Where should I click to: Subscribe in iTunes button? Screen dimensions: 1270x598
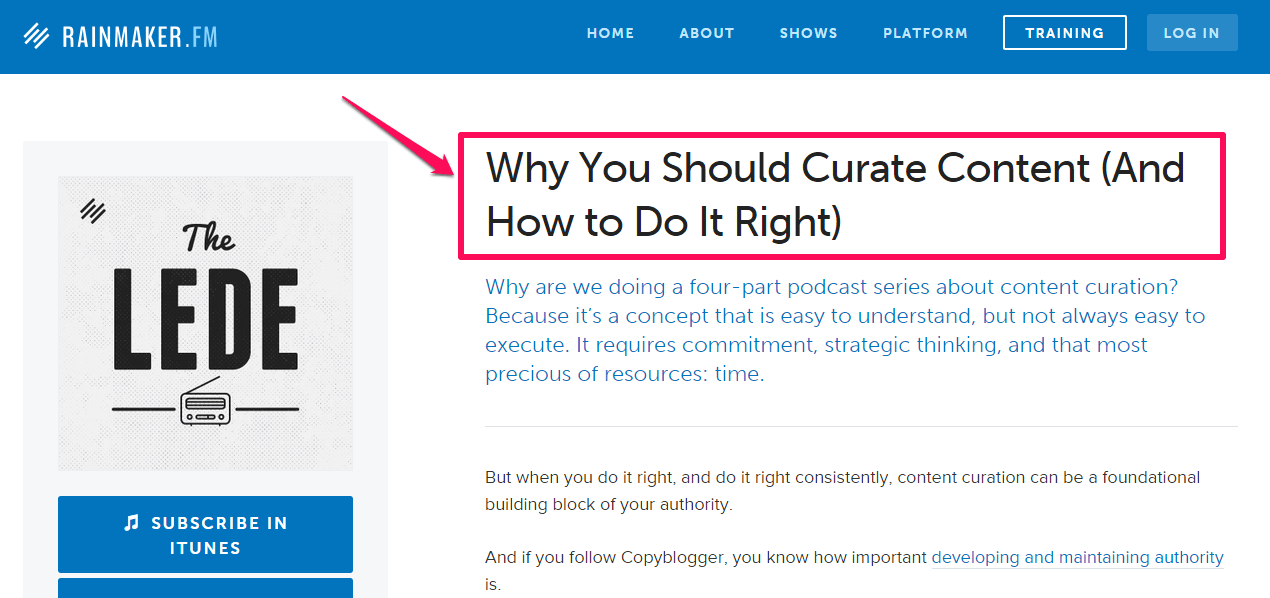point(205,534)
